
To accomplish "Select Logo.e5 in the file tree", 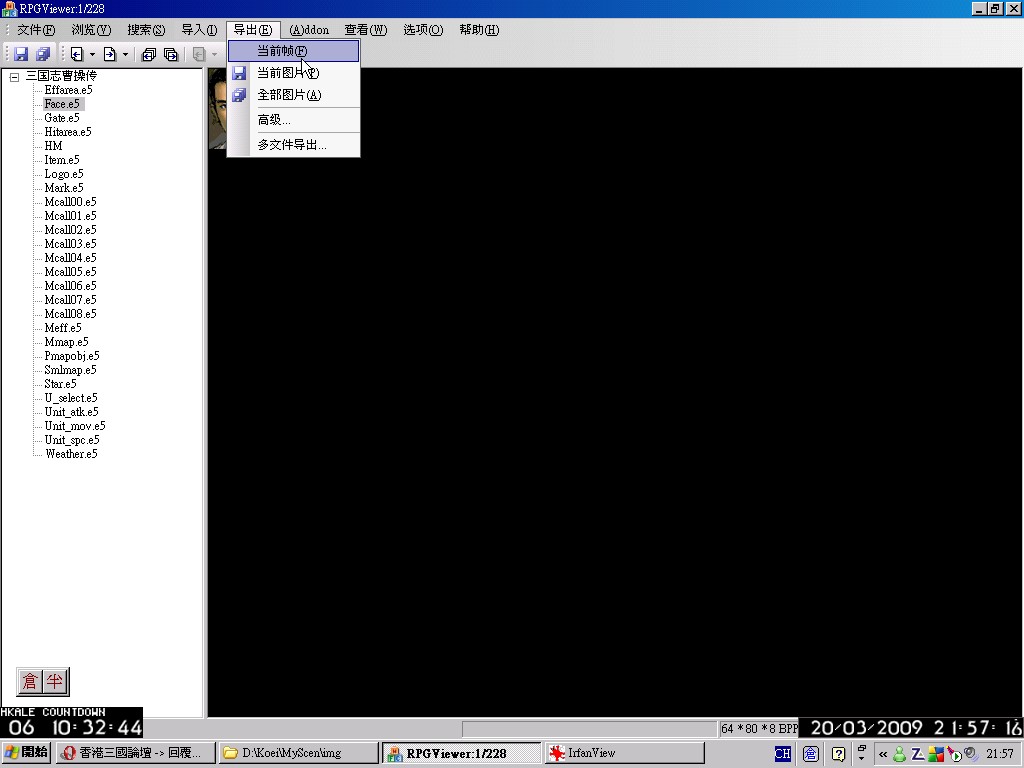I will [63, 174].
